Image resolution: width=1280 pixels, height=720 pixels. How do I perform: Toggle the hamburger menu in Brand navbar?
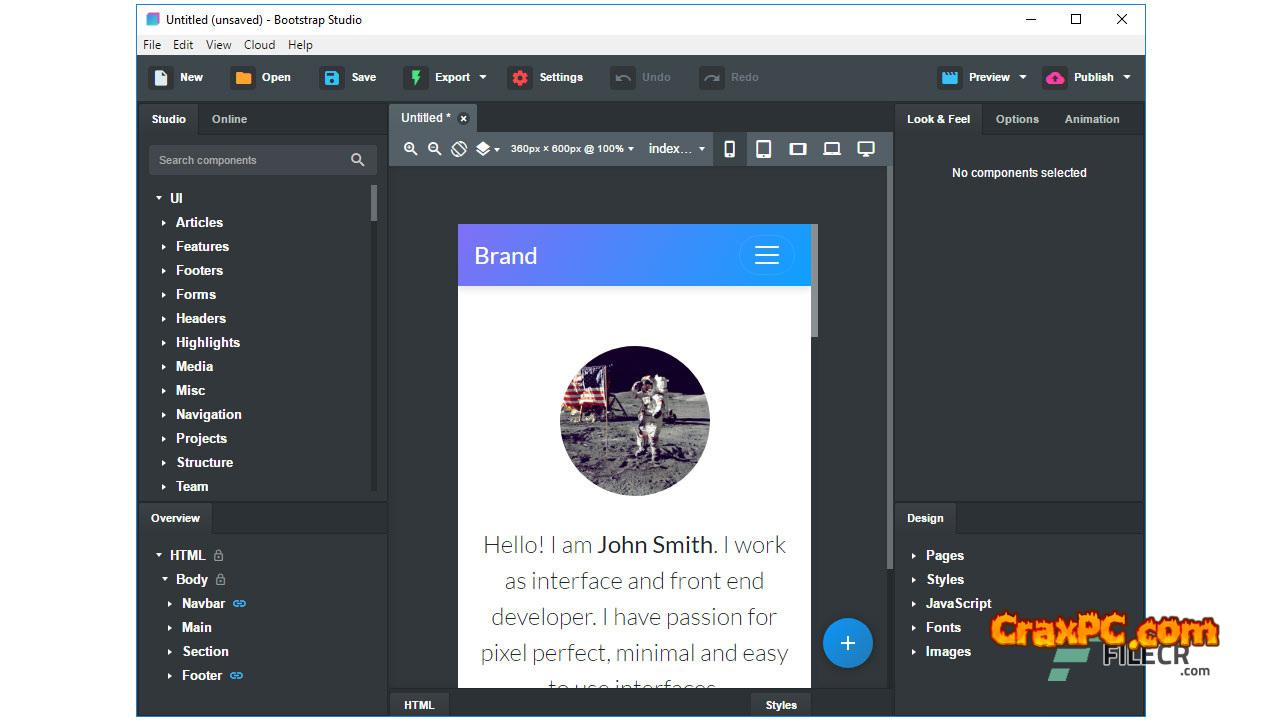(766, 256)
